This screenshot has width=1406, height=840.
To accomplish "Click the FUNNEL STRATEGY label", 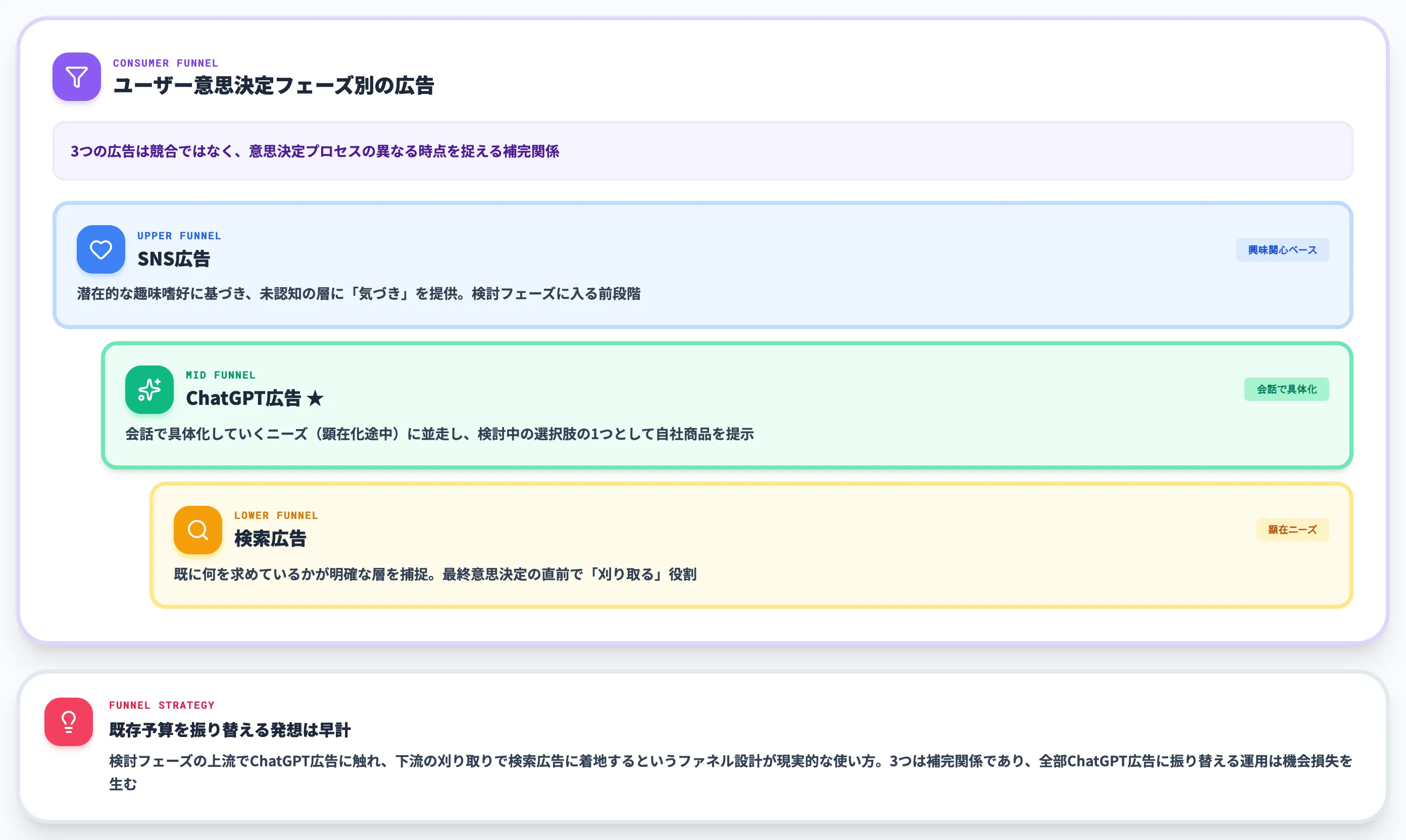I will (162, 705).
